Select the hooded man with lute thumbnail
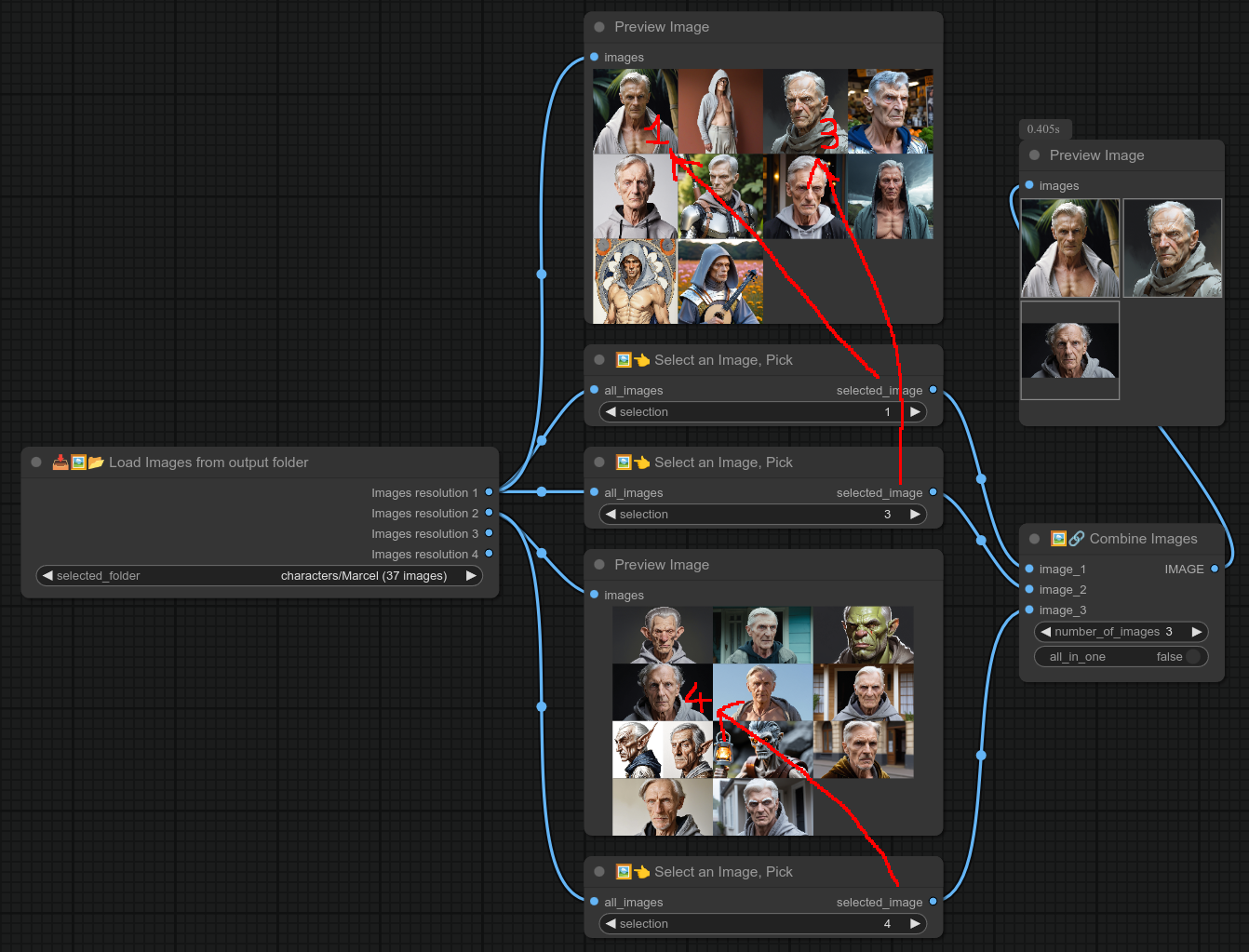 click(720, 282)
